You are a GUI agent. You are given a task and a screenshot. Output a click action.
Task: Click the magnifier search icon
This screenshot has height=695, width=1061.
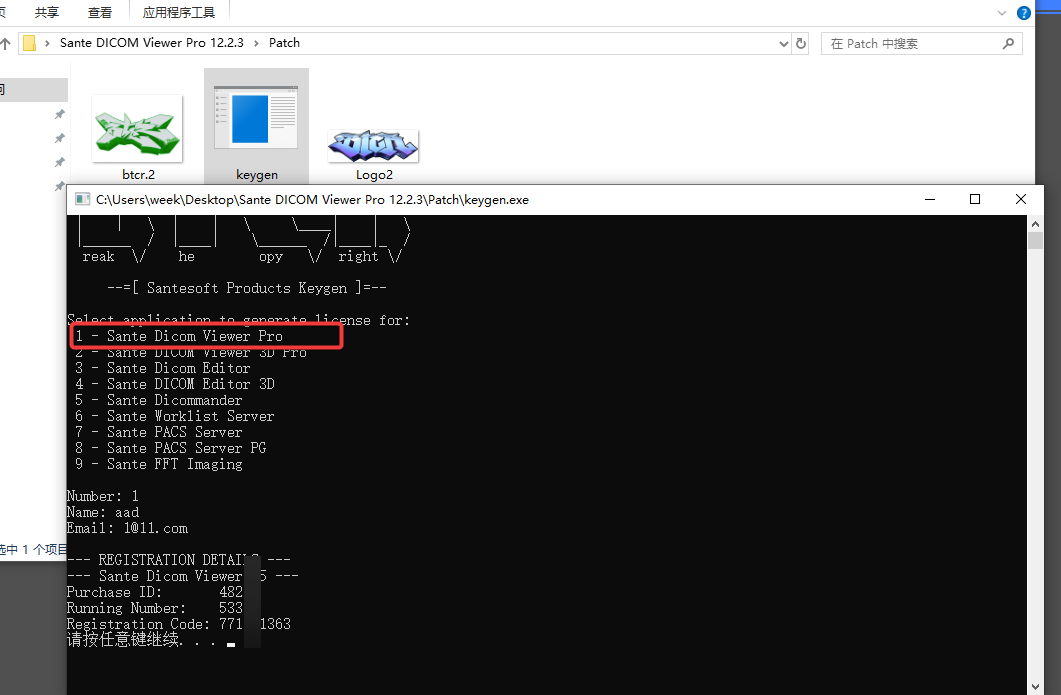click(1008, 44)
